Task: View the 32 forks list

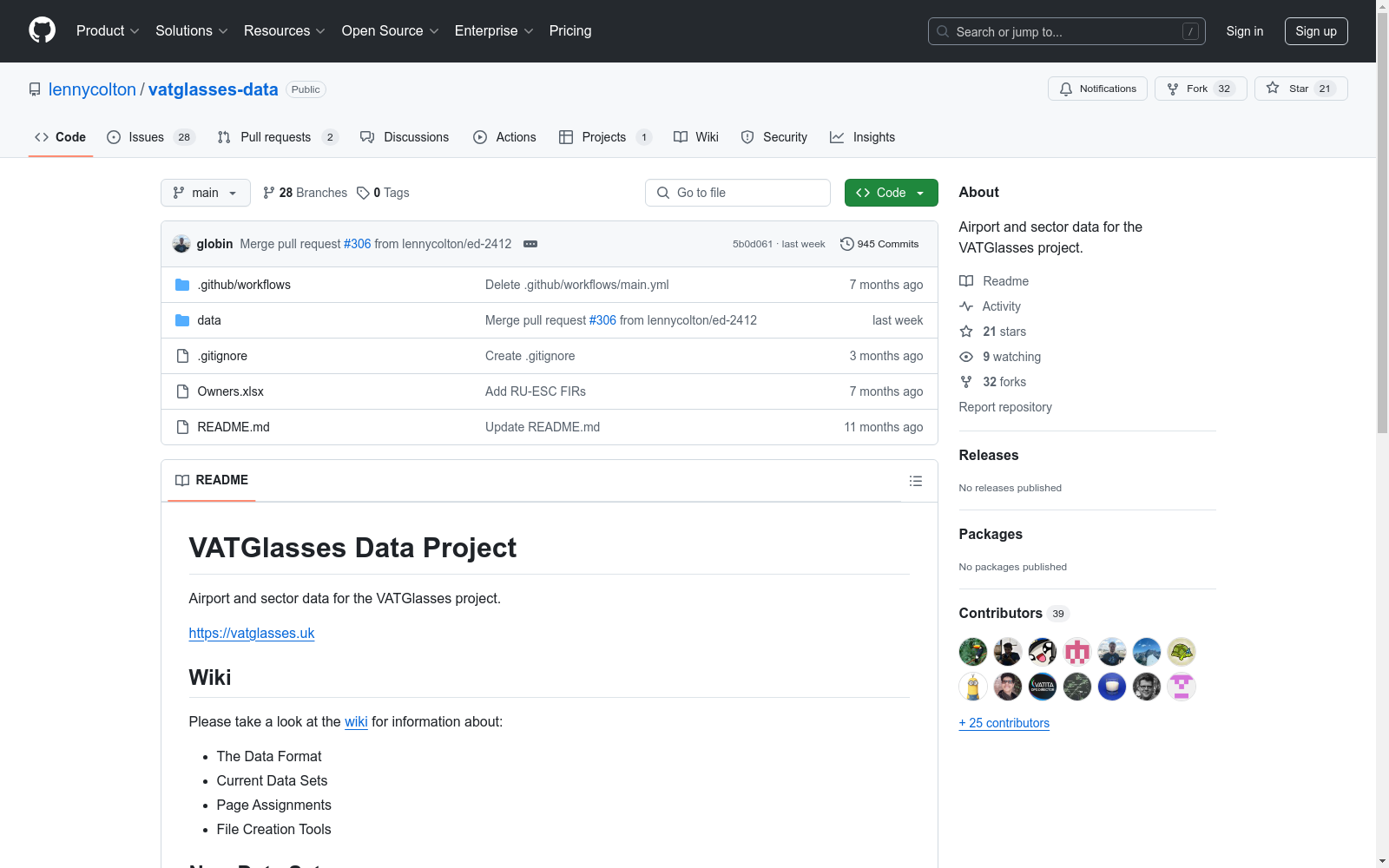Action: [x=993, y=382]
